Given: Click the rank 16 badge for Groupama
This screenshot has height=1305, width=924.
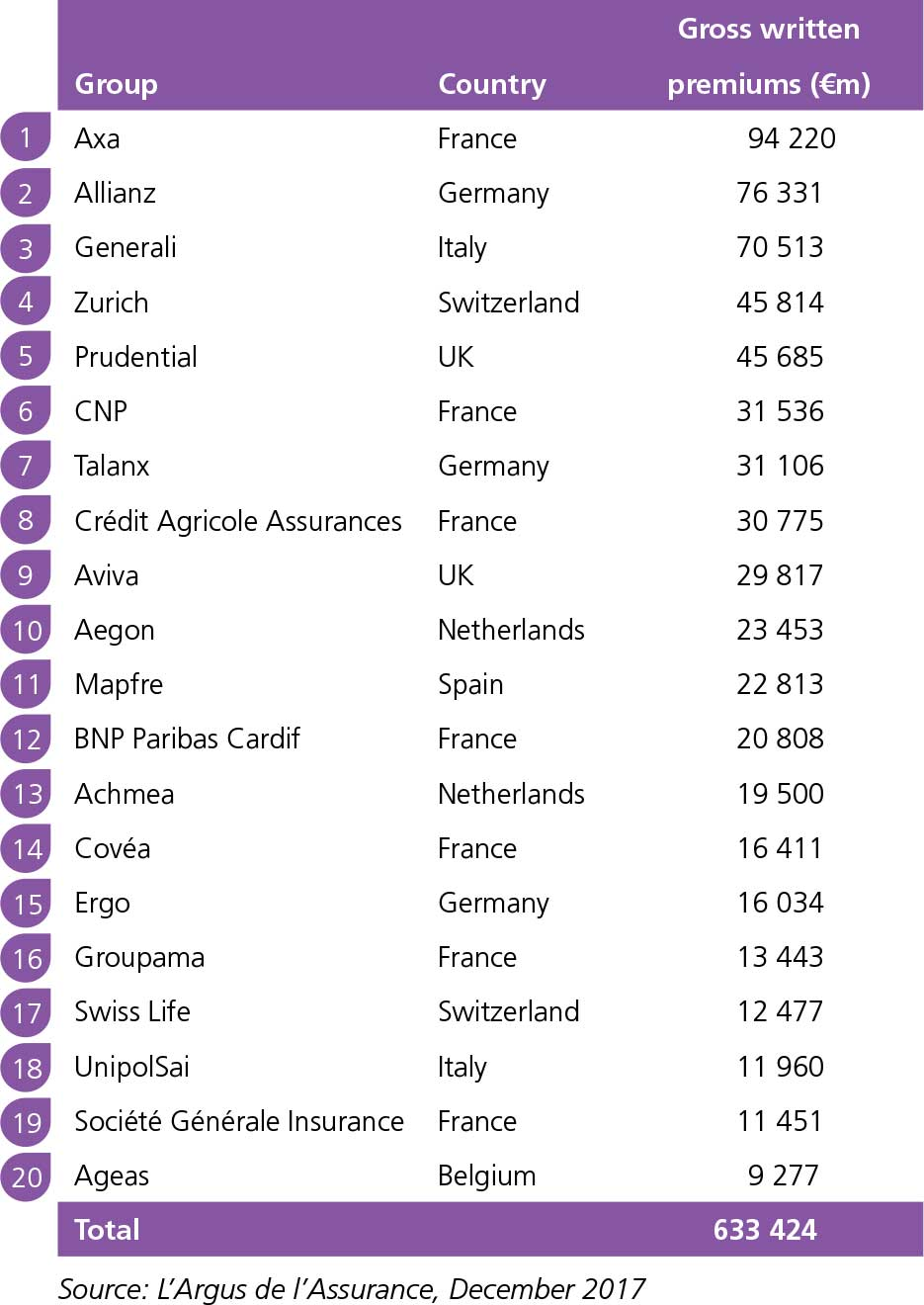Looking at the screenshot, I should click(27, 958).
